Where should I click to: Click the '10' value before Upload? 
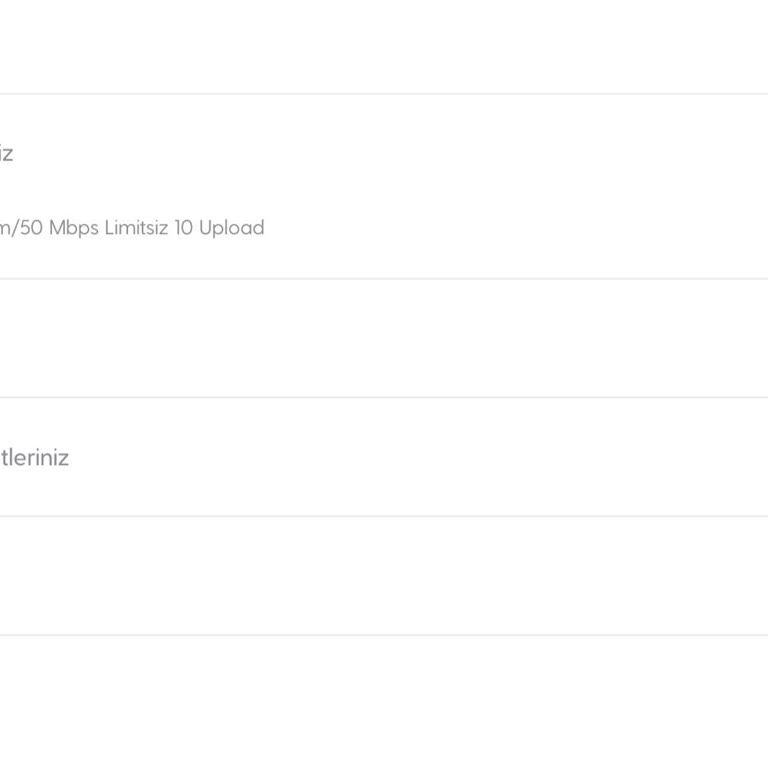(x=183, y=228)
